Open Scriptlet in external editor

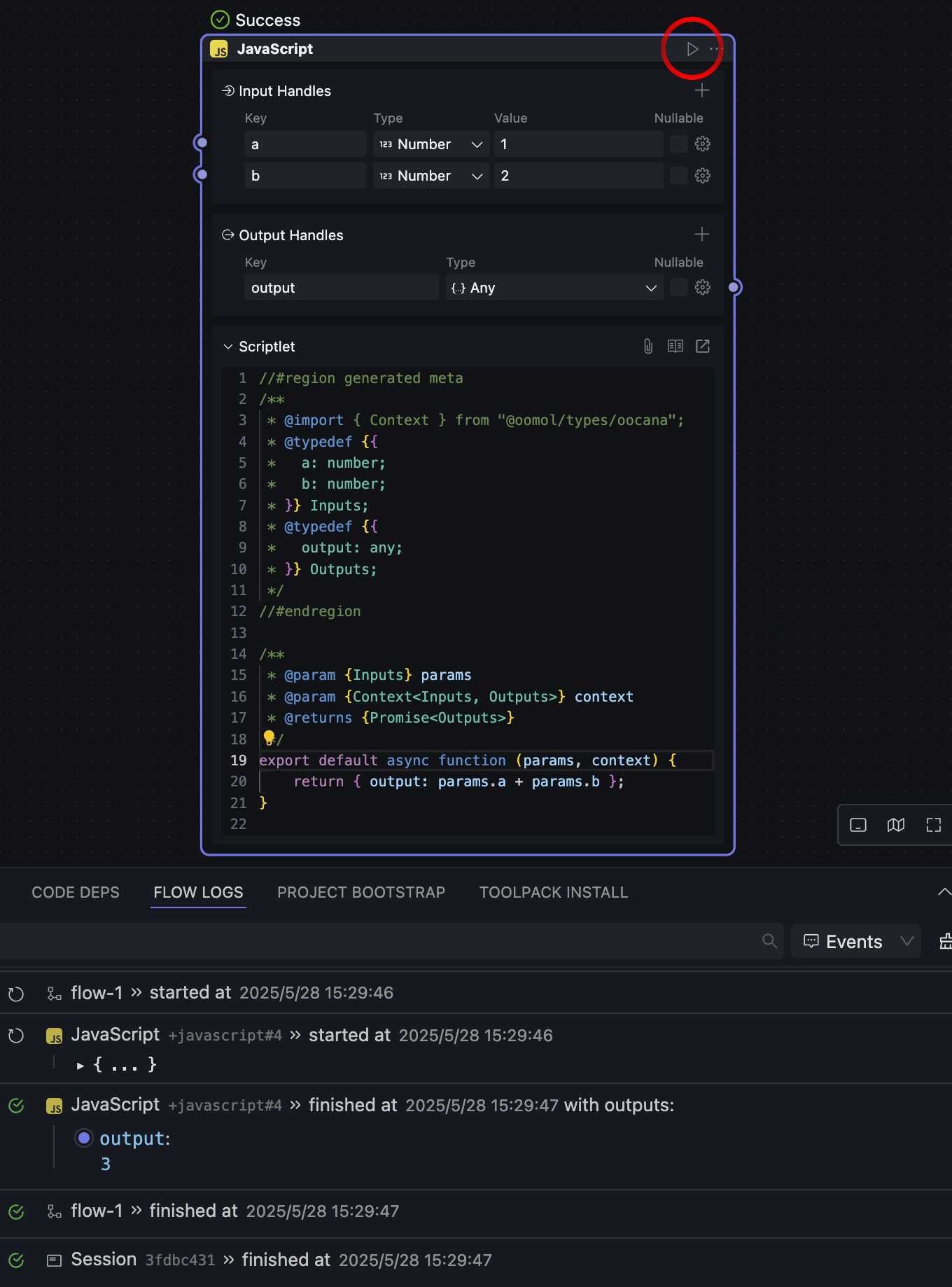[702, 347]
